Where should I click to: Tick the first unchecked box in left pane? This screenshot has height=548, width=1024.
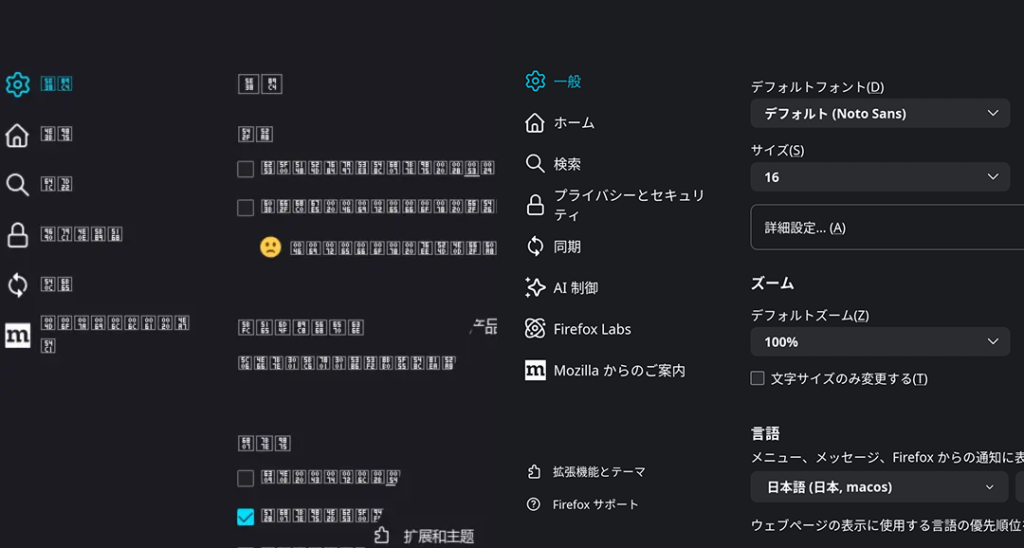(x=245, y=169)
